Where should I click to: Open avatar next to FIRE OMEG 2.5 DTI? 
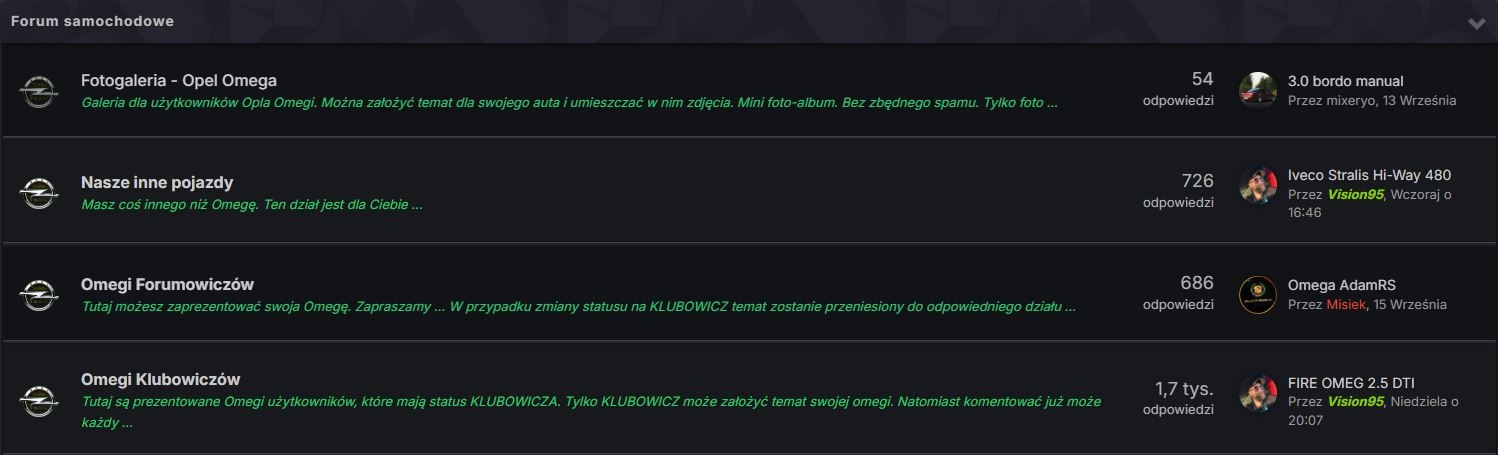coord(1257,392)
